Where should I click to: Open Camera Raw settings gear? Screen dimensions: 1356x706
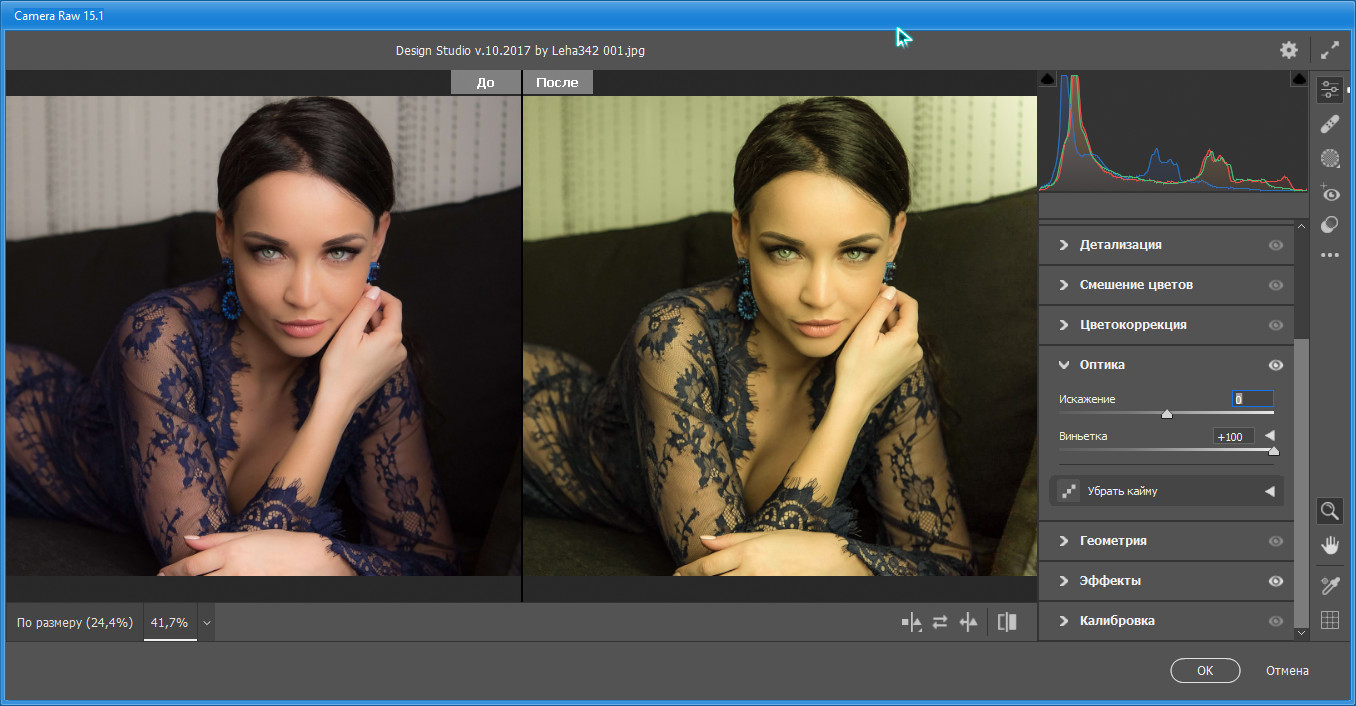pyautogui.click(x=1288, y=50)
